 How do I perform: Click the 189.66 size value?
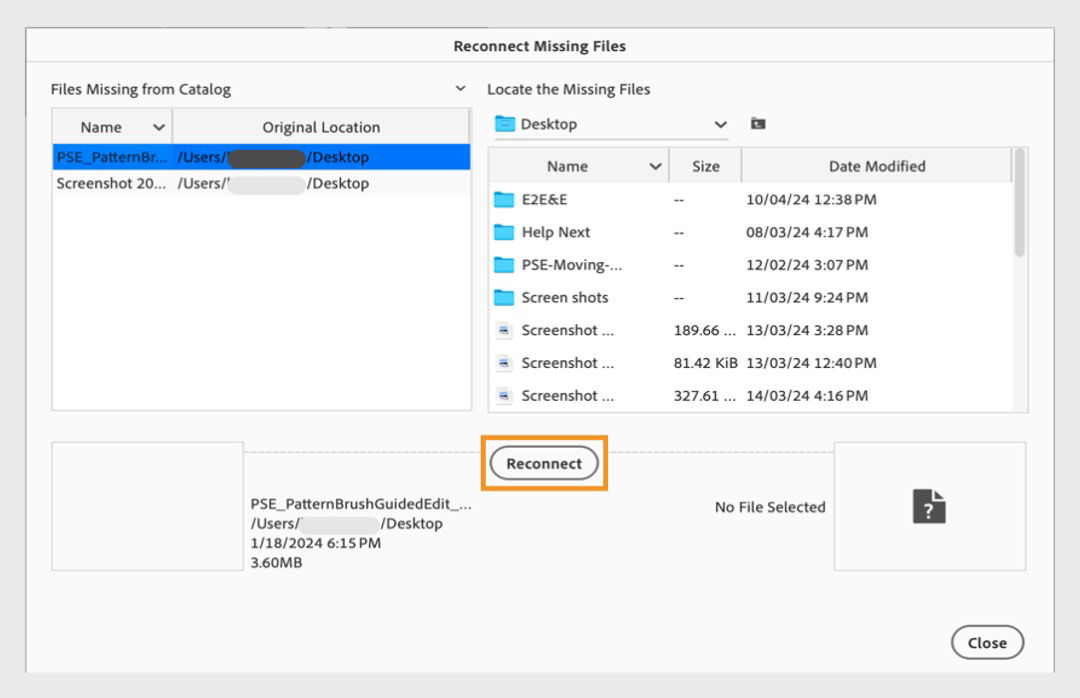(x=705, y=330)
